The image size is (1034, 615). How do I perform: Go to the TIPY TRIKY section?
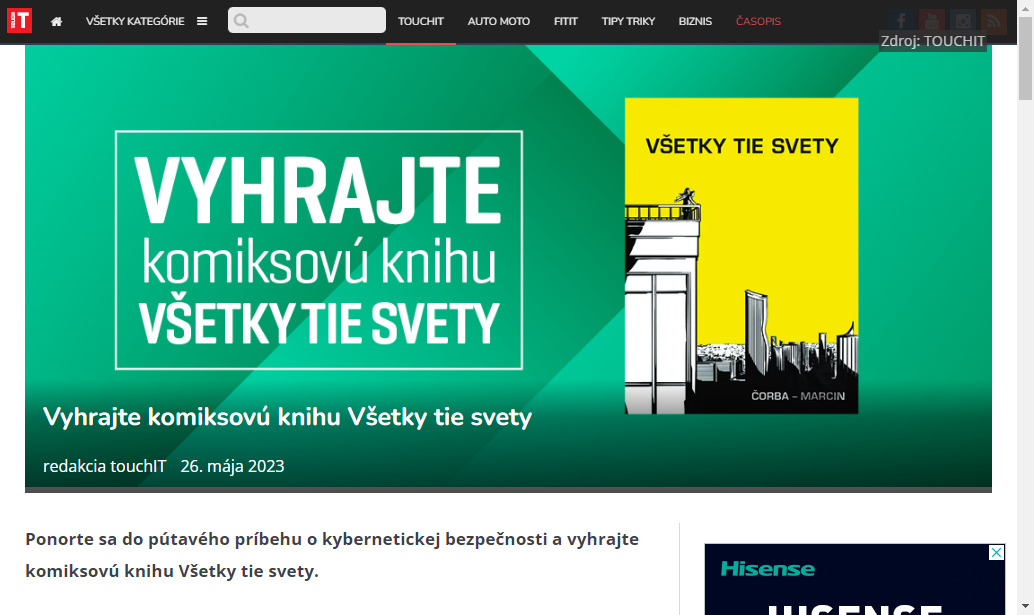tap(628, 22)
